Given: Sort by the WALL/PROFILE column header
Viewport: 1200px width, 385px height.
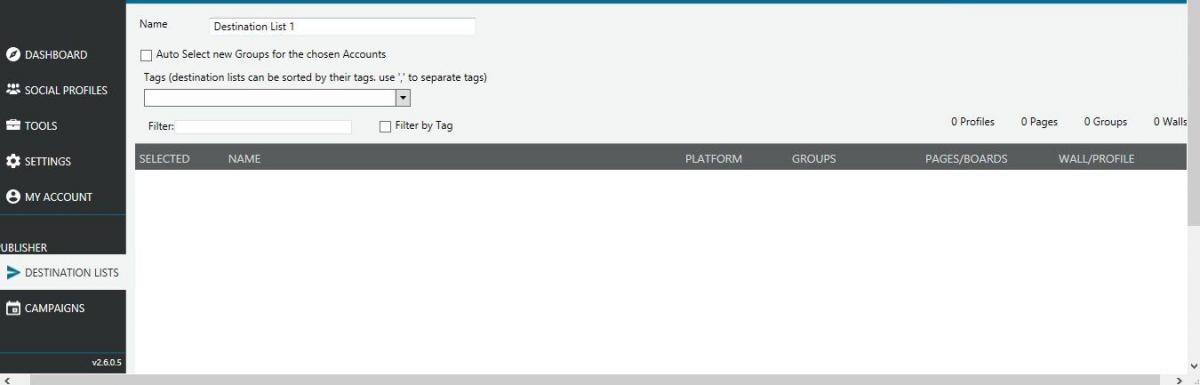Looking at the screenshot, I should (1096, 159).
